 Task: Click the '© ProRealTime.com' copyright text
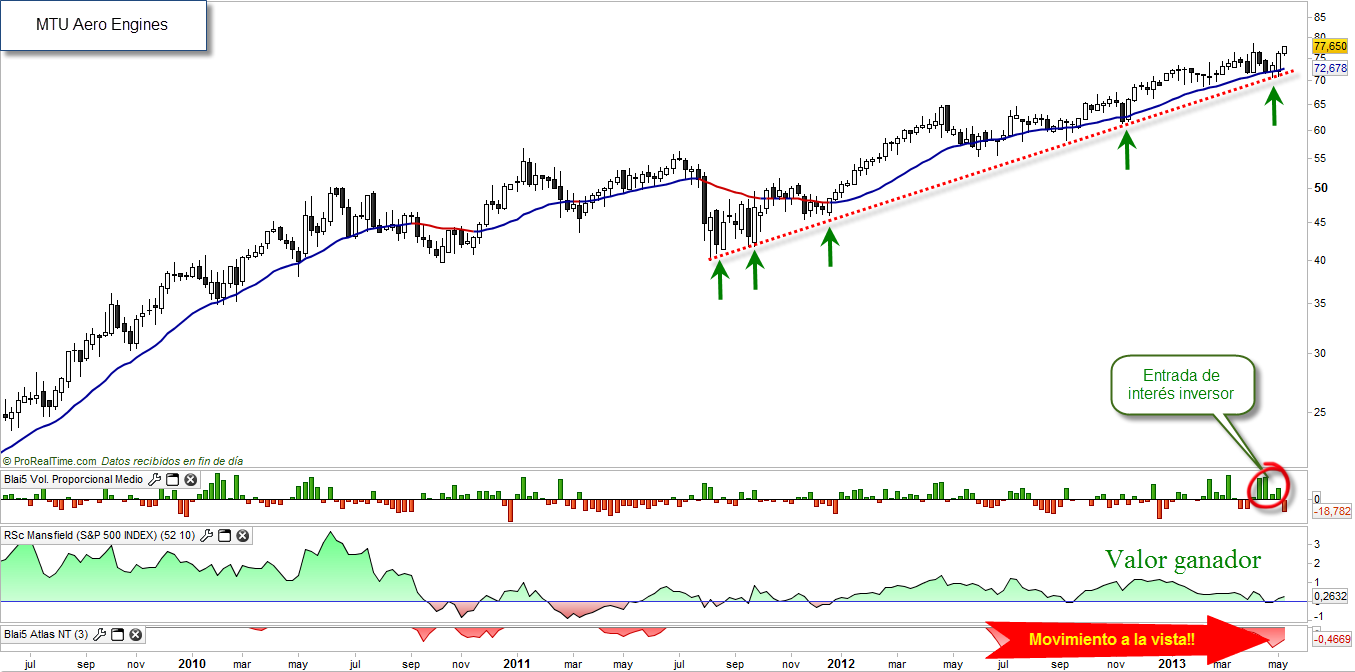coord(50,461)
